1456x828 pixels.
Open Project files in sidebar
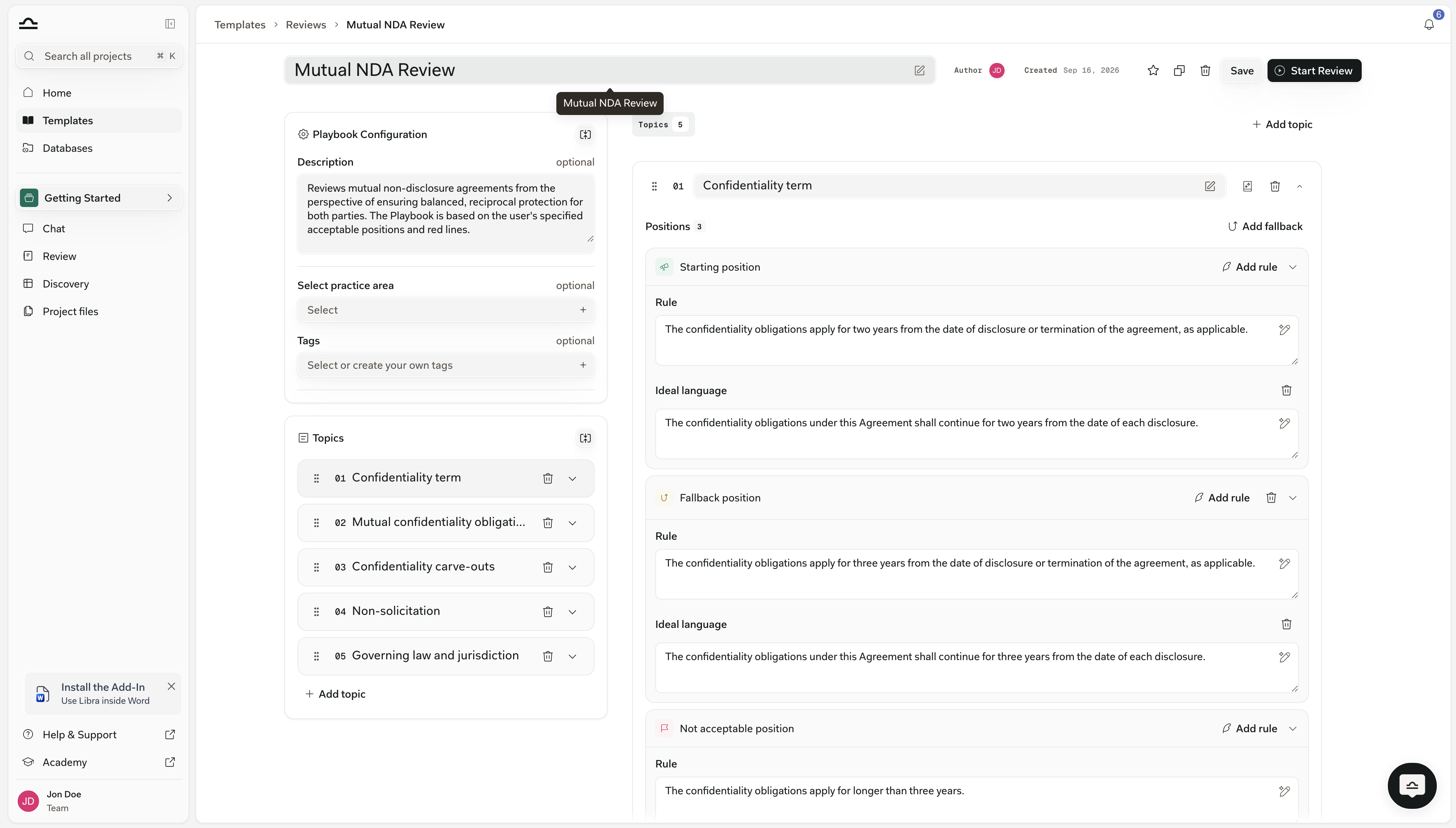[x=99, y=312]
